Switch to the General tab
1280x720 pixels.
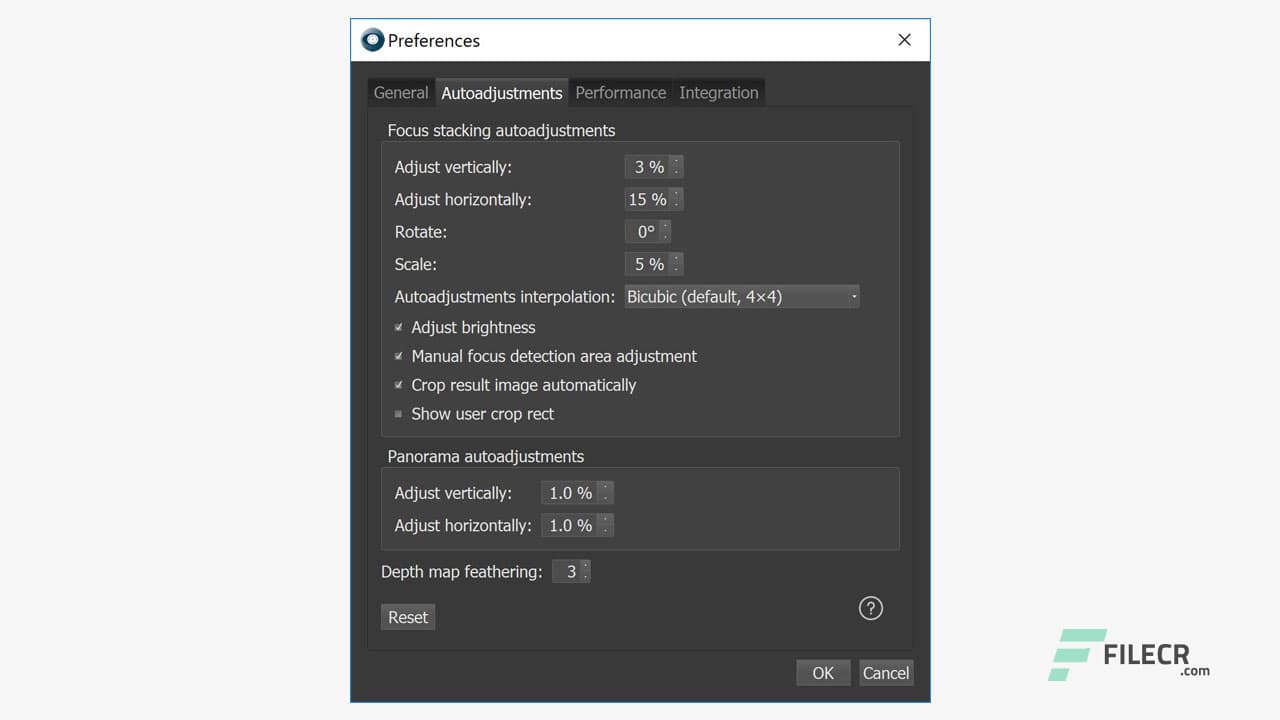tap(401, 93)
